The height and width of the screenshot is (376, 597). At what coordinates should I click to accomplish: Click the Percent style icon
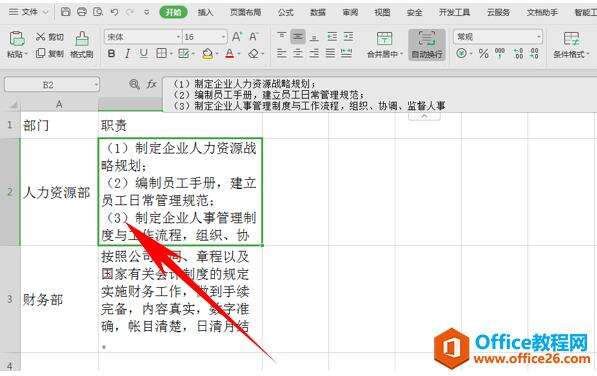tap(484, 53)
